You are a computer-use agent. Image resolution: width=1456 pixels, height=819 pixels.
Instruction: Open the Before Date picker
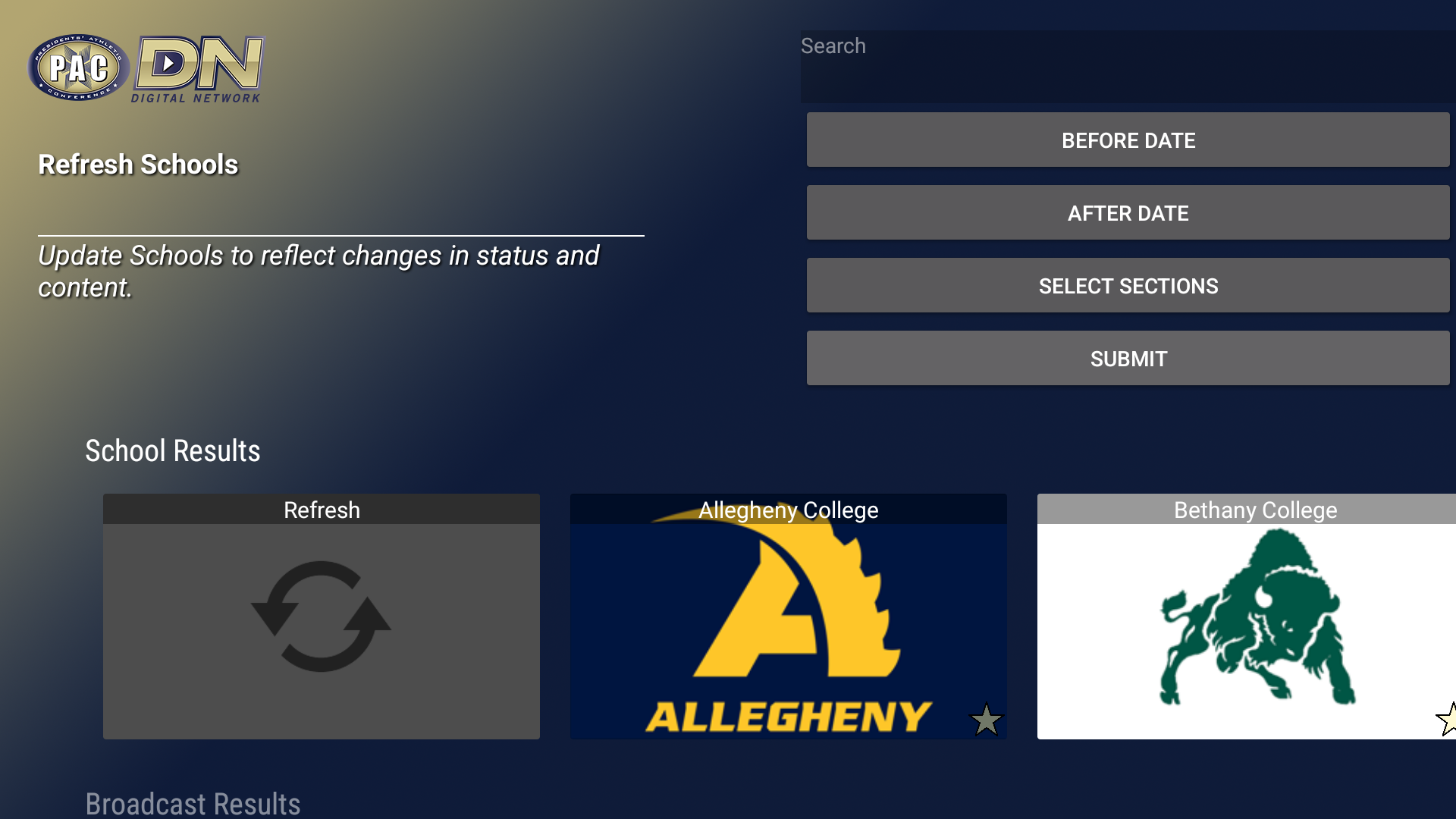pyautogui.click(x=1128, y=140)
